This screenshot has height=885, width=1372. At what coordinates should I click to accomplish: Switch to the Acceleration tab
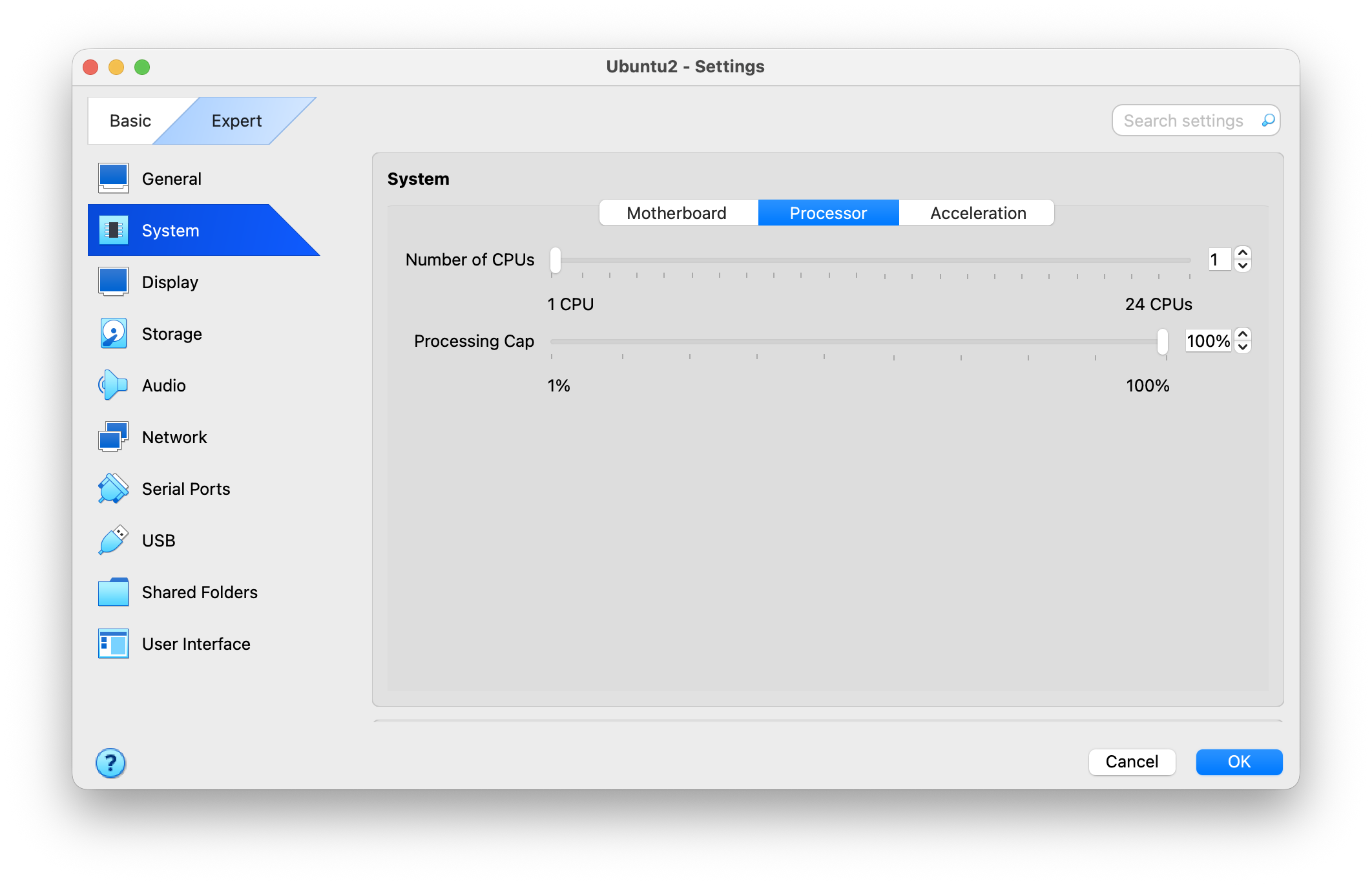977,213
